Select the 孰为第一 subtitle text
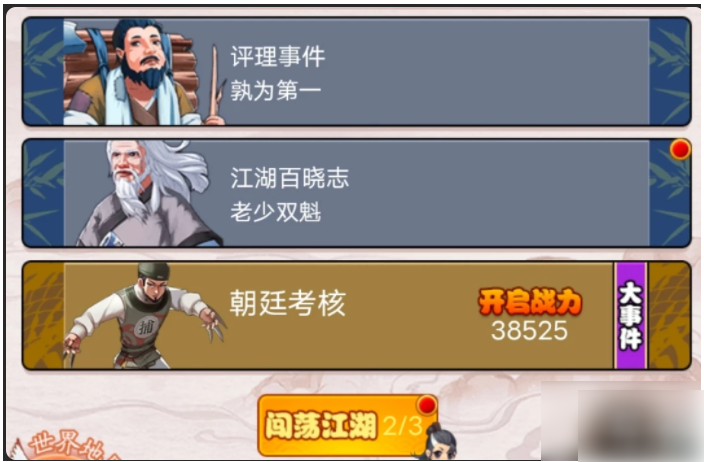Image resolution: width=704 pixels, height=462 pixels. pos(276,90)
